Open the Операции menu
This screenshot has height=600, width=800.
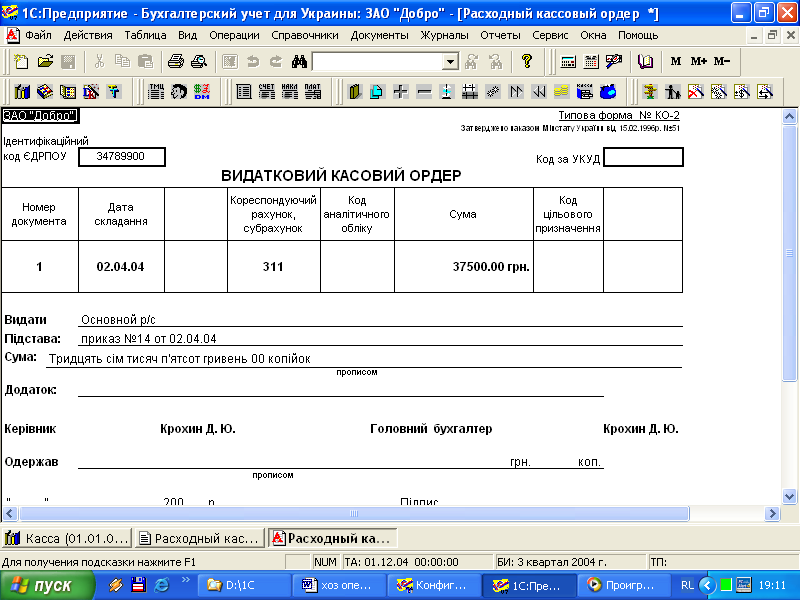(234, 36)
